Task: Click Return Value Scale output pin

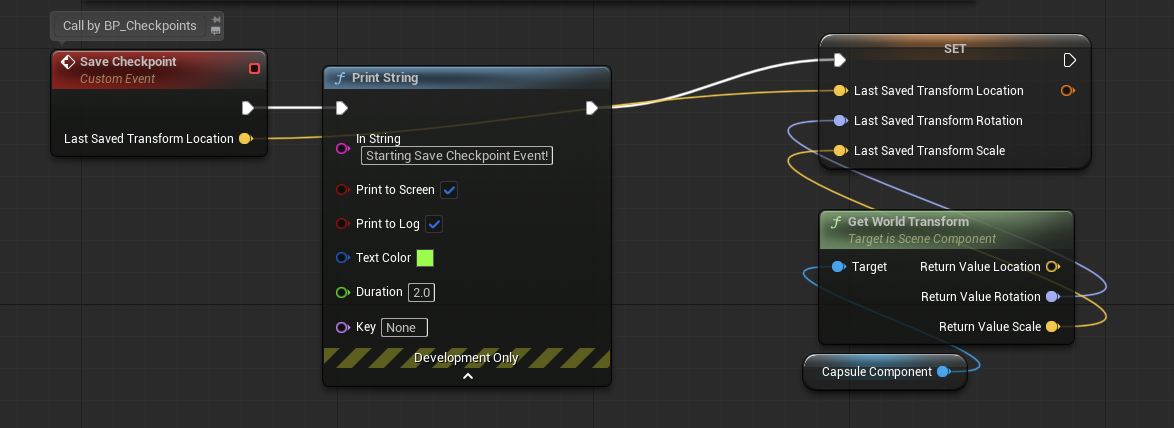Action: click(x=1053, y=326)
